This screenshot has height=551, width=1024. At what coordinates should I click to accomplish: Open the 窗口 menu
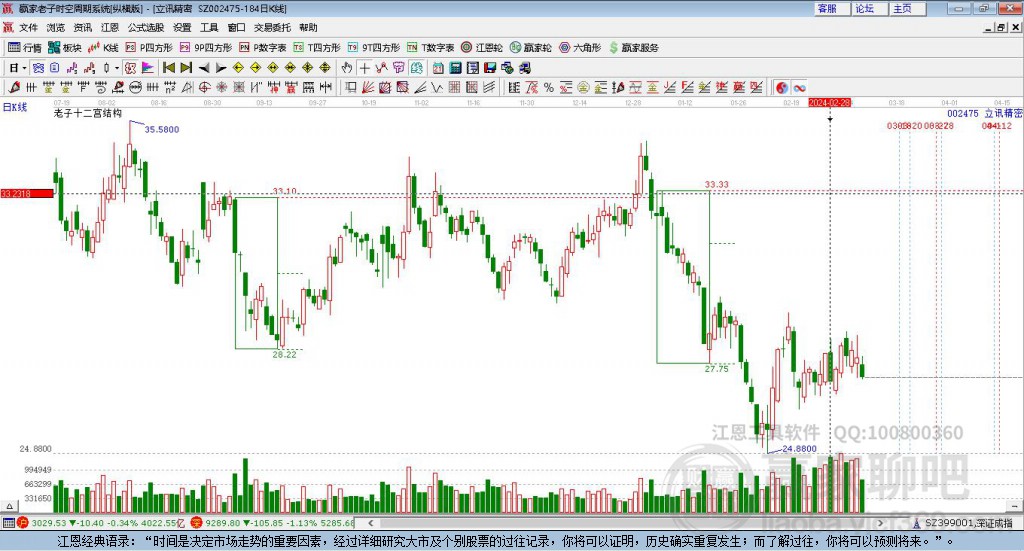pyautogui.click(x=236, y=27)
